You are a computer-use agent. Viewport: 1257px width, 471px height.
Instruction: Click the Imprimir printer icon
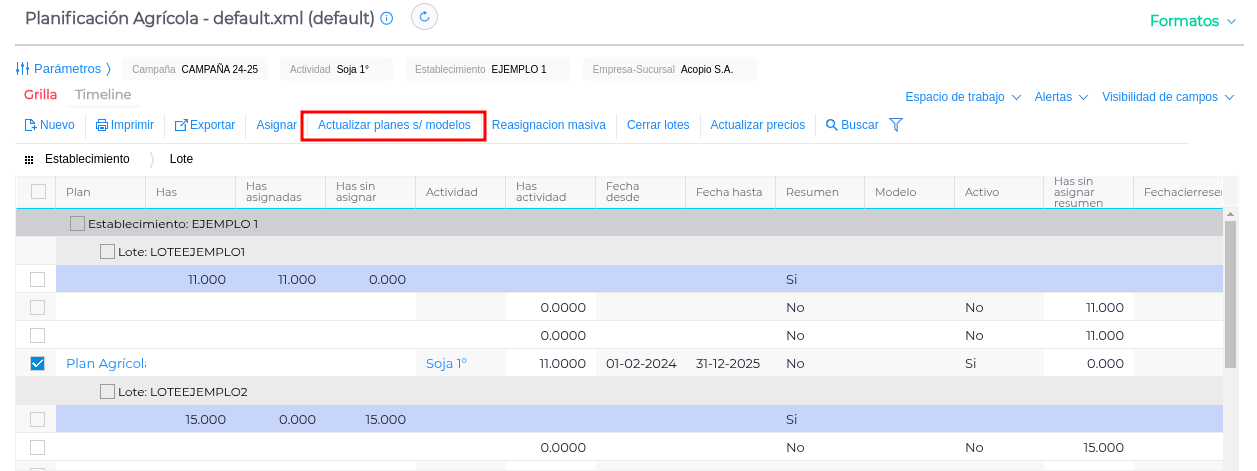[x=102, y=125]
